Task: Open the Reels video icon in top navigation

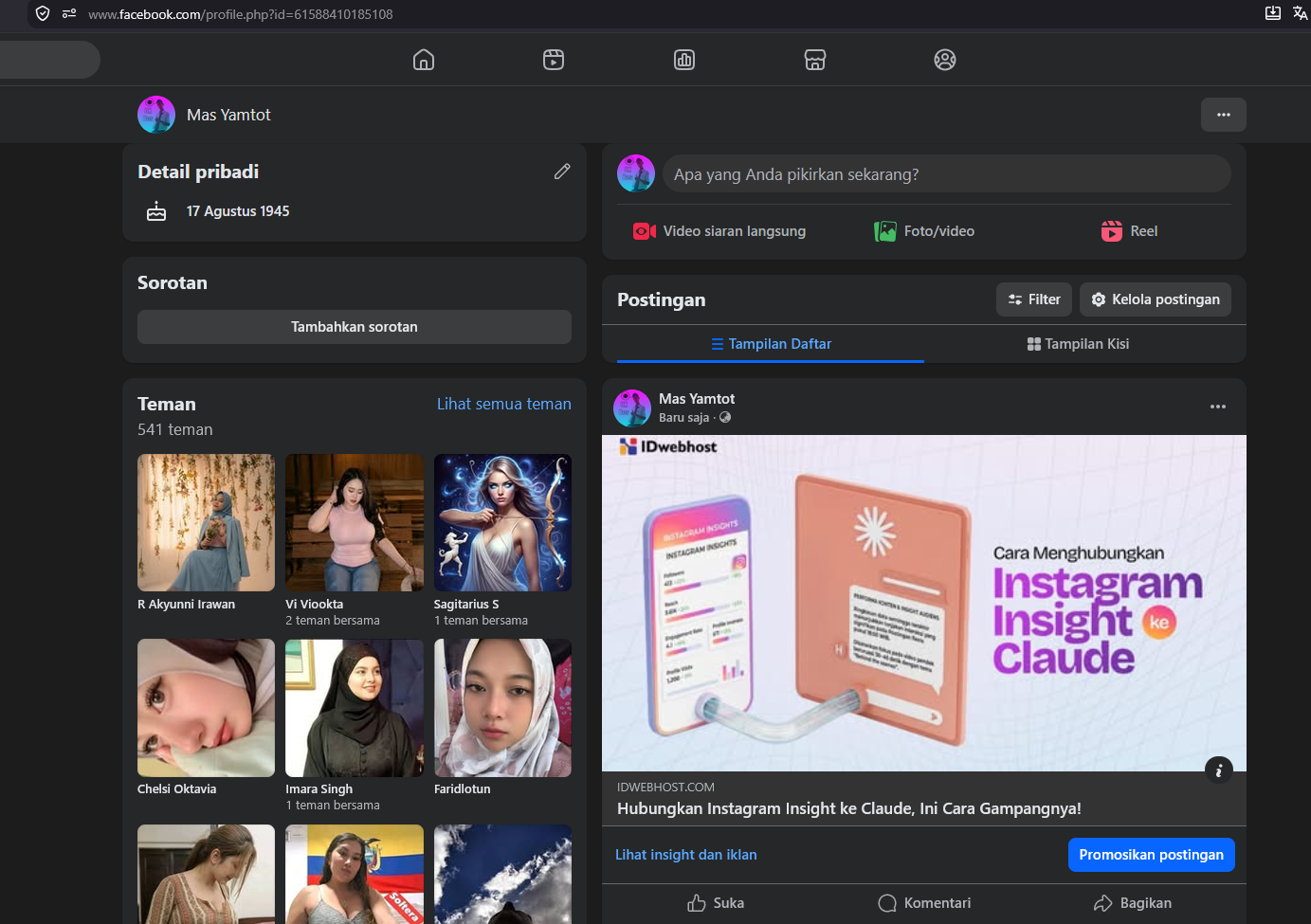Action: click(x=554, y=60)
